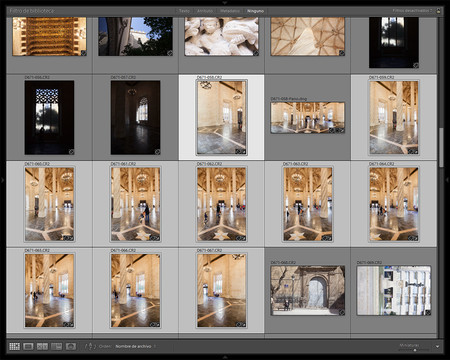Click the badge icons on D671-061.CR2
Viewport: 450px width, 360px height.
coord(154,238)
